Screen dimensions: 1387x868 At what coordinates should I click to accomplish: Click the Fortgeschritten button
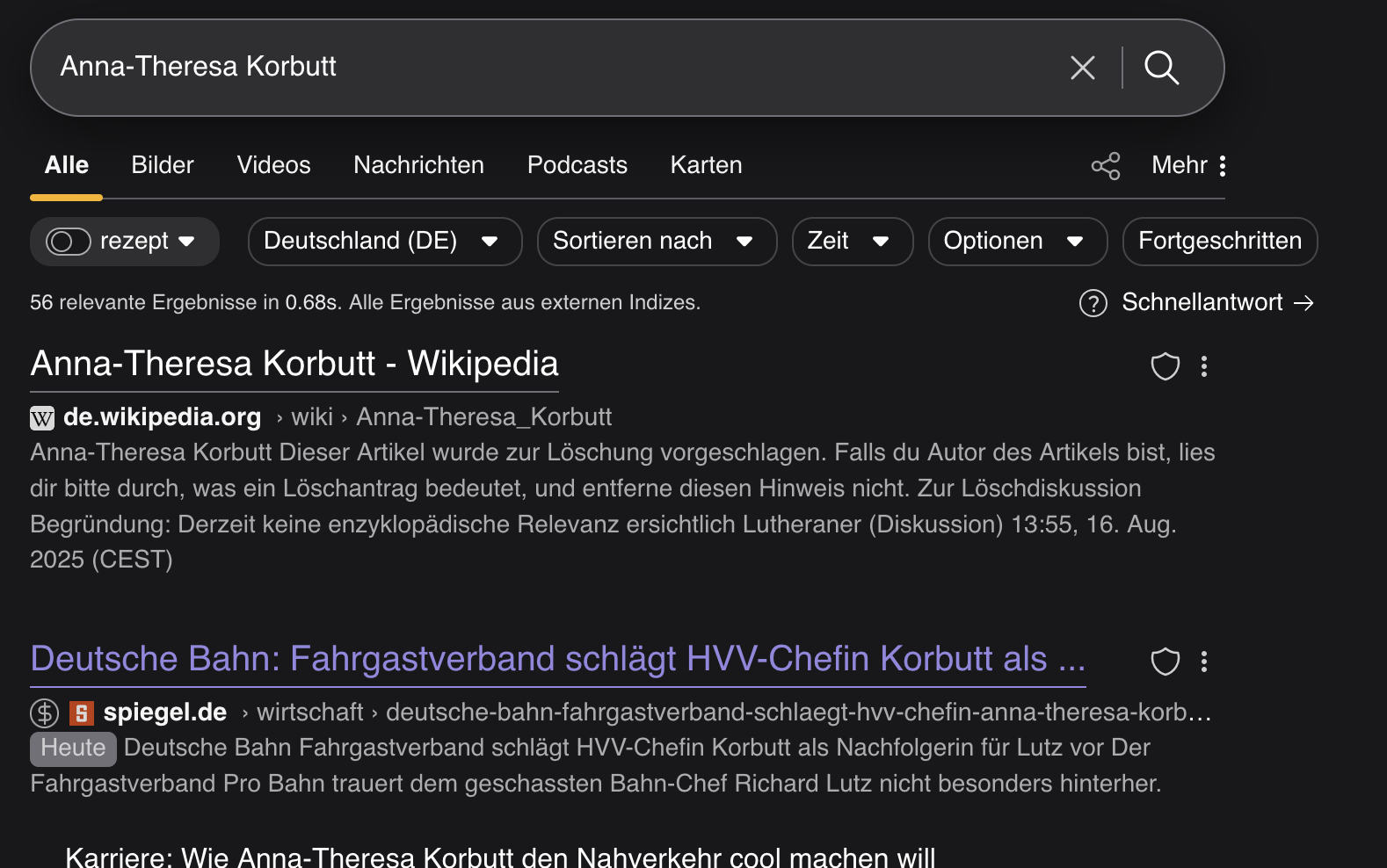tap(1219, 242)
